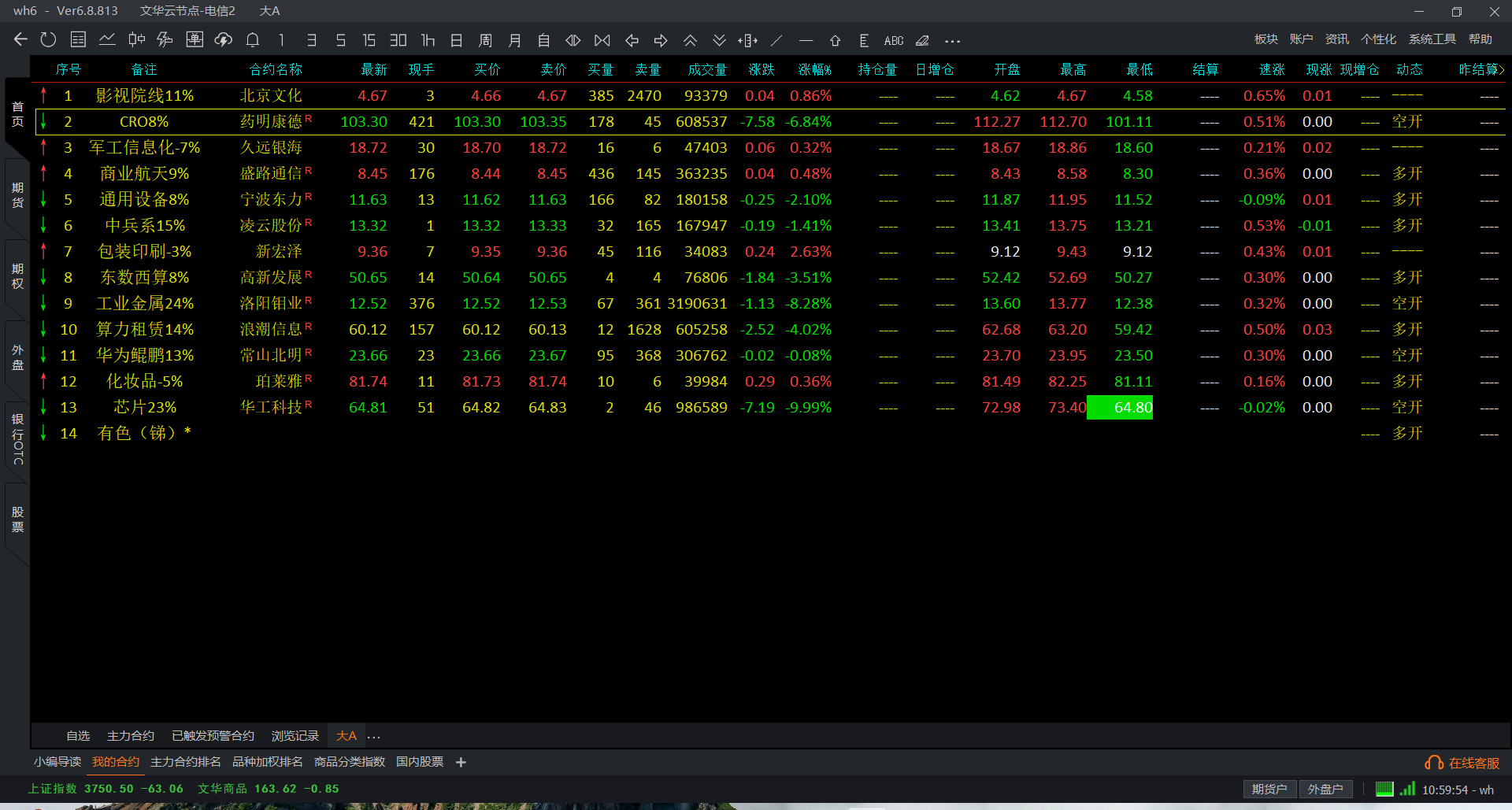Screen dimensions: 1512x810
Task: Select the daily 日 period button
Action: tap(456, 40)
